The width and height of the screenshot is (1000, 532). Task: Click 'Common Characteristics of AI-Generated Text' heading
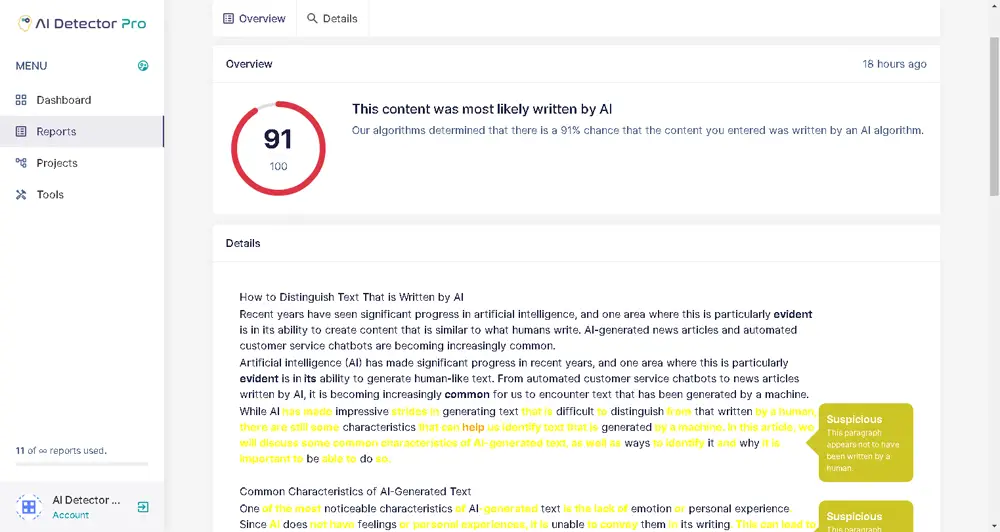click(x=355, y=492)
